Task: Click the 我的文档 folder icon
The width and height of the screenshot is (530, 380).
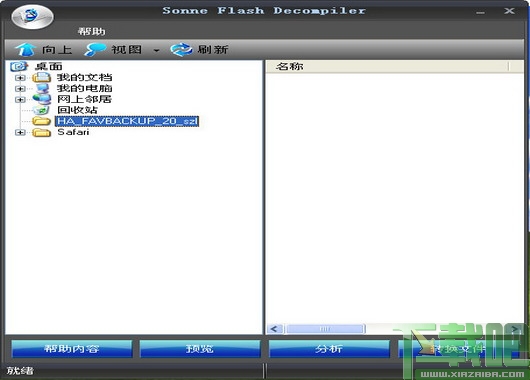Action: tap(41, 77)
